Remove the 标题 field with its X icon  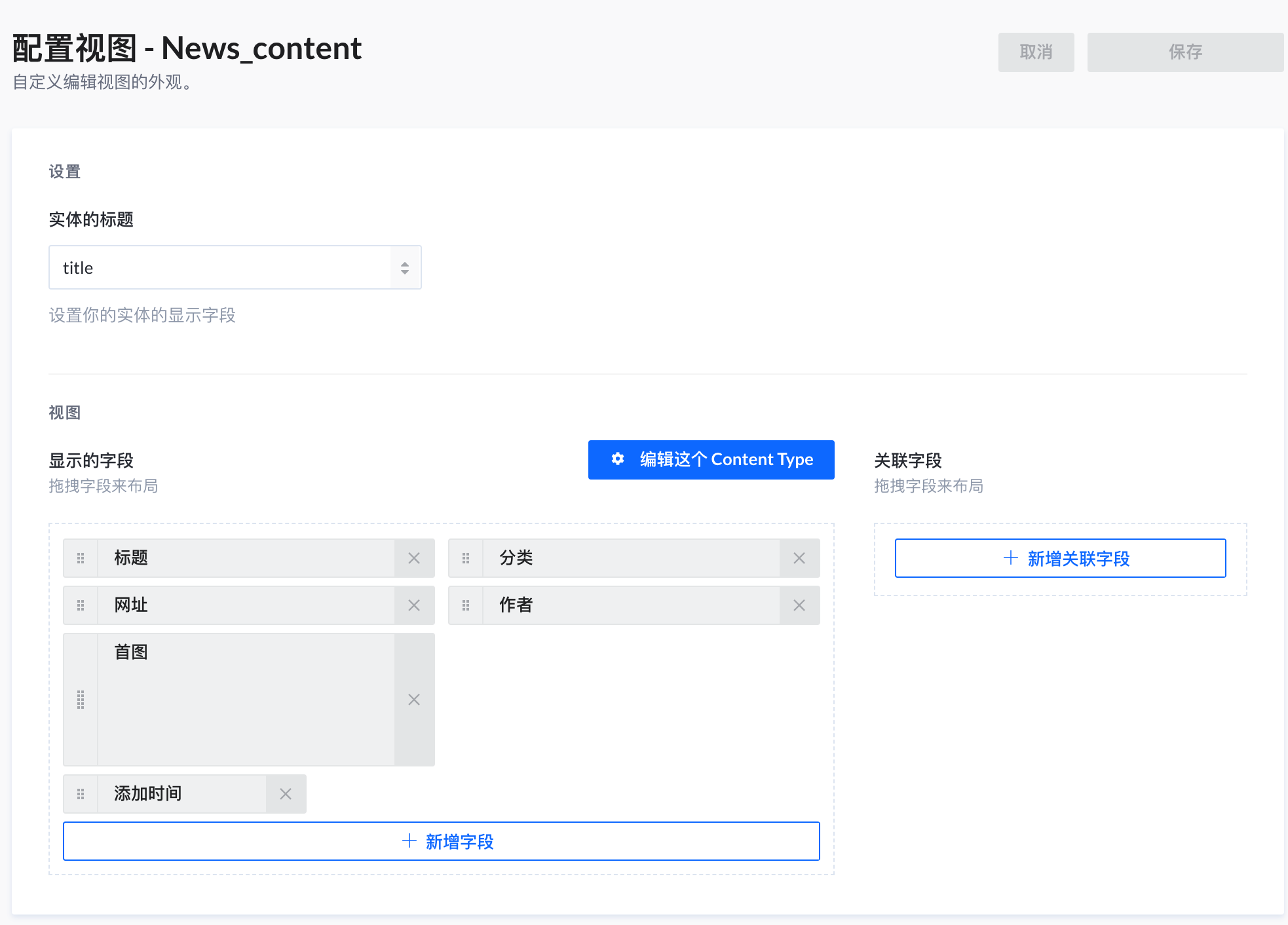click(x=414, y=558)
